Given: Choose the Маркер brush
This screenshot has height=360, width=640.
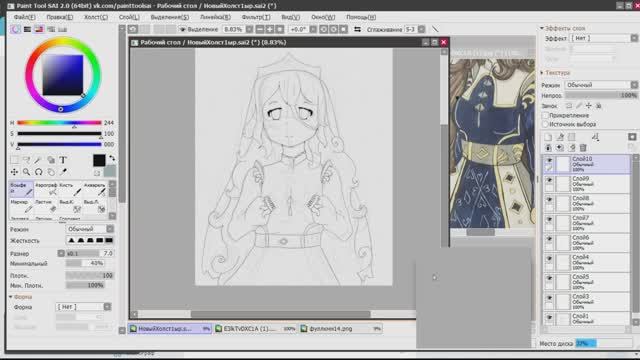Looking at the screenshot, I should click(x=21, y=206).
